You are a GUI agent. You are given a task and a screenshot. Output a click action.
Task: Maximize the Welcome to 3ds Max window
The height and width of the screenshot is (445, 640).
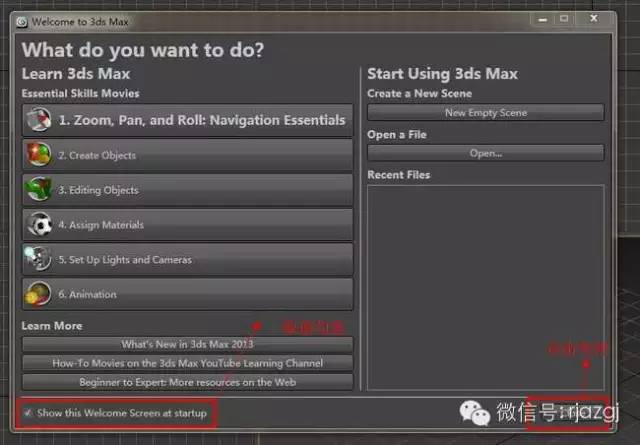tap(566, 19)
